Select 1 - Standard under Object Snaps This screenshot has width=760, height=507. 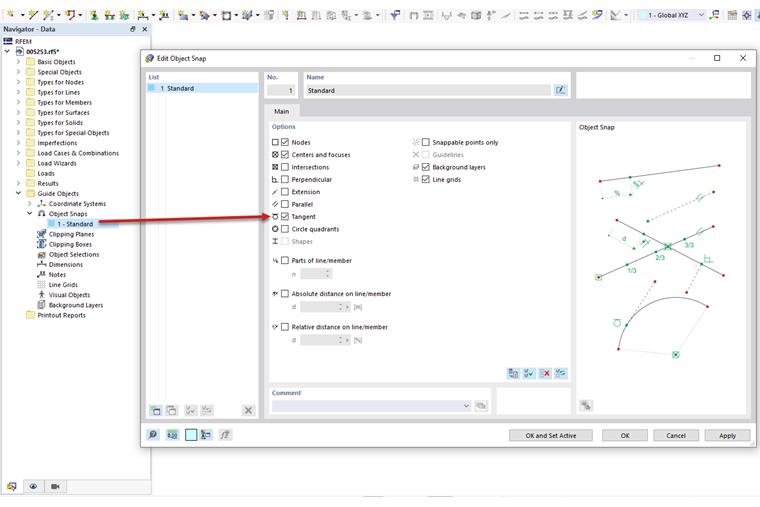click(x=75, y=224)
